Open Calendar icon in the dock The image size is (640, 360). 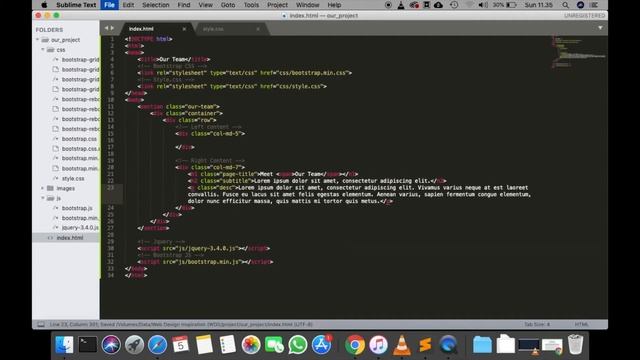[x=180, y=345]
